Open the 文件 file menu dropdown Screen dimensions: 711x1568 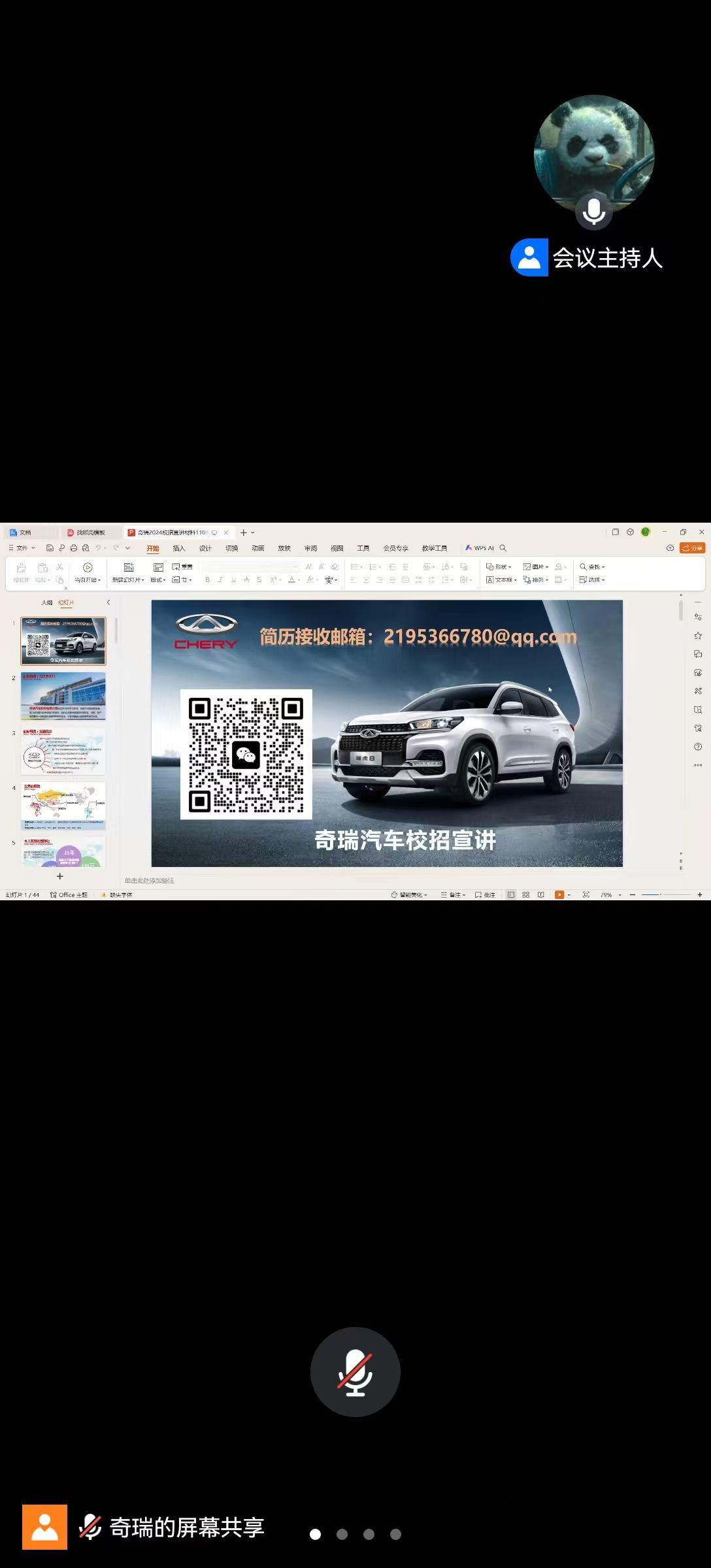coord(22,548)
